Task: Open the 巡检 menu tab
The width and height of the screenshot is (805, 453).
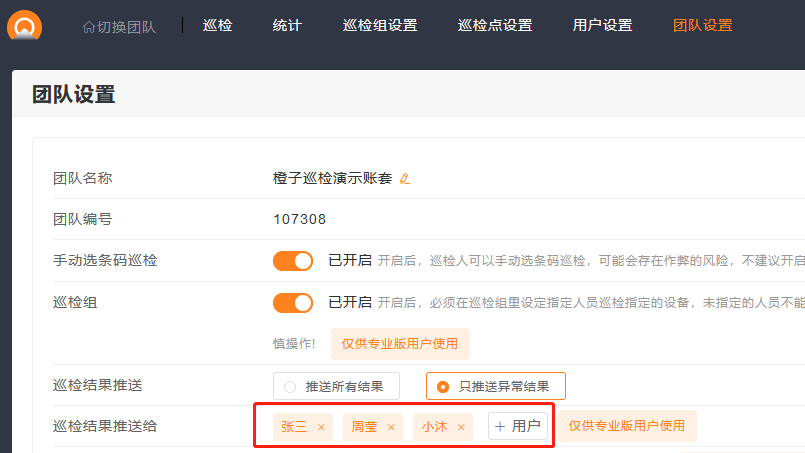Action: coord(217,25)
